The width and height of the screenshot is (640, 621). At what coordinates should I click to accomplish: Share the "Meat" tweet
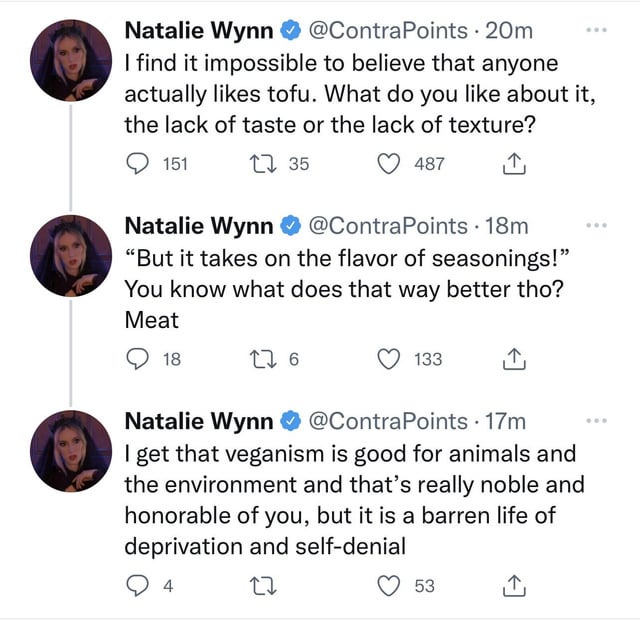click(x=512, y=359)
